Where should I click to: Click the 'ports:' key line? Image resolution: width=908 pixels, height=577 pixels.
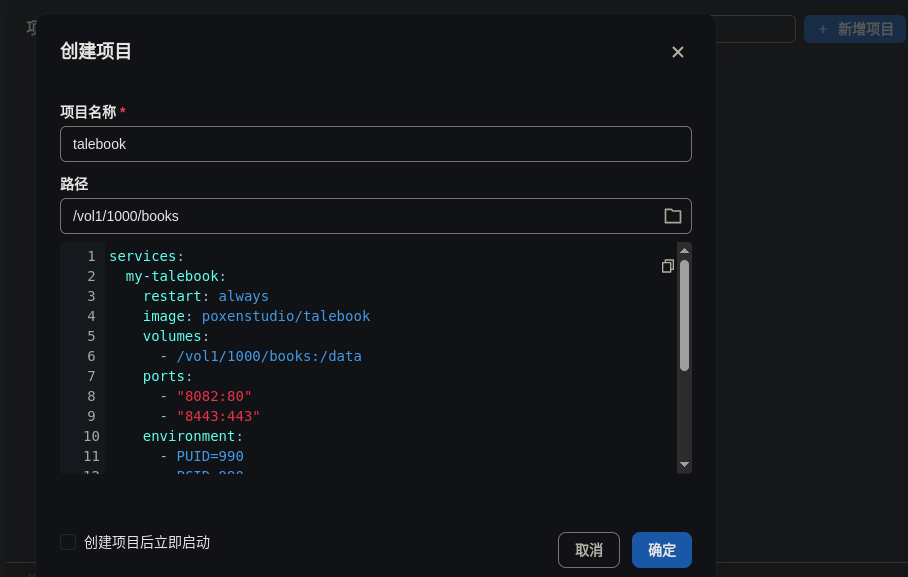(x=167, y=377)
